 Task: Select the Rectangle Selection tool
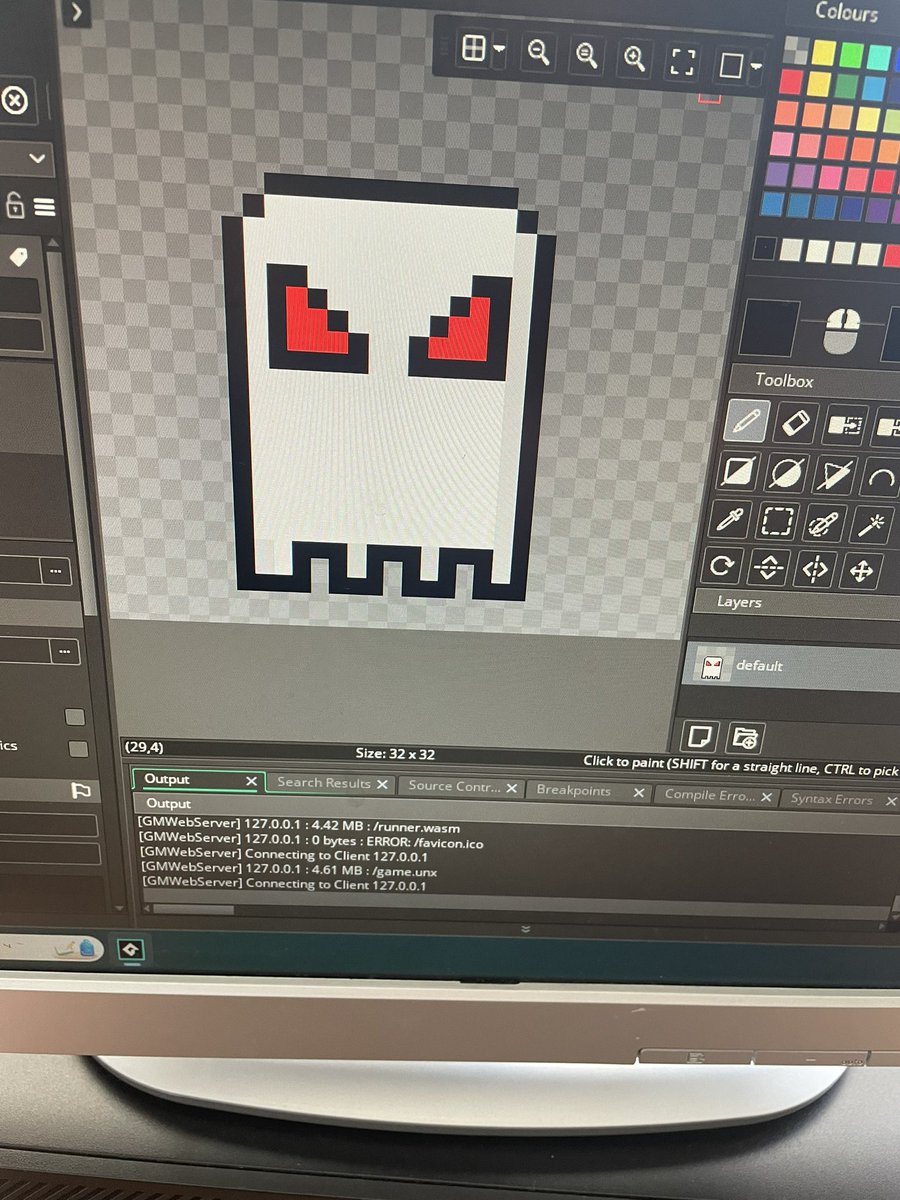click(x=776, y=522)
